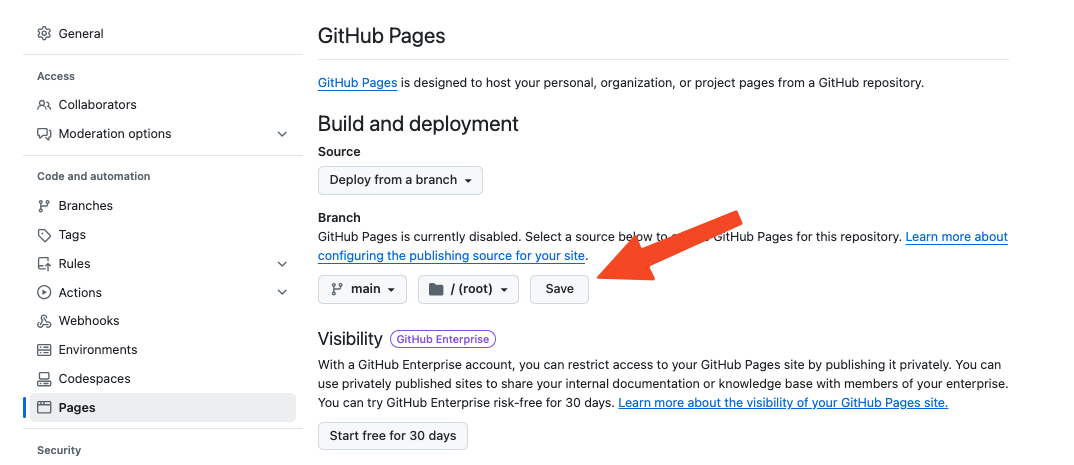Viewport: 1074px width, 465px height.
Task: Click the Environments icon
Action: [x=44, y=350]
